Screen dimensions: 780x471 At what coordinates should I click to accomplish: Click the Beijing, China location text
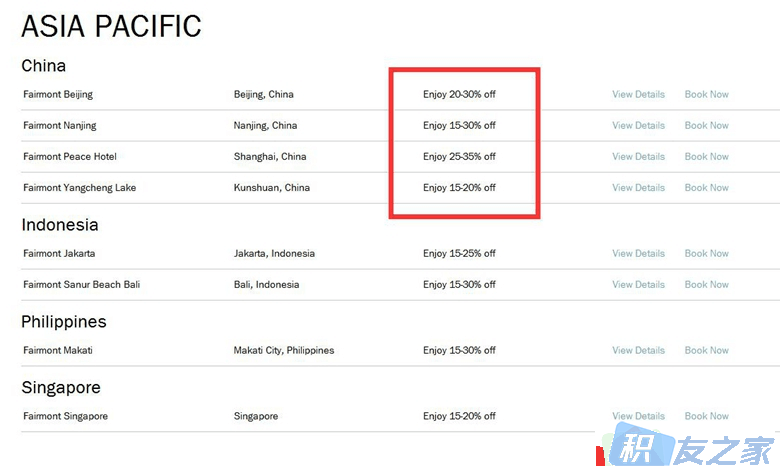264,94
